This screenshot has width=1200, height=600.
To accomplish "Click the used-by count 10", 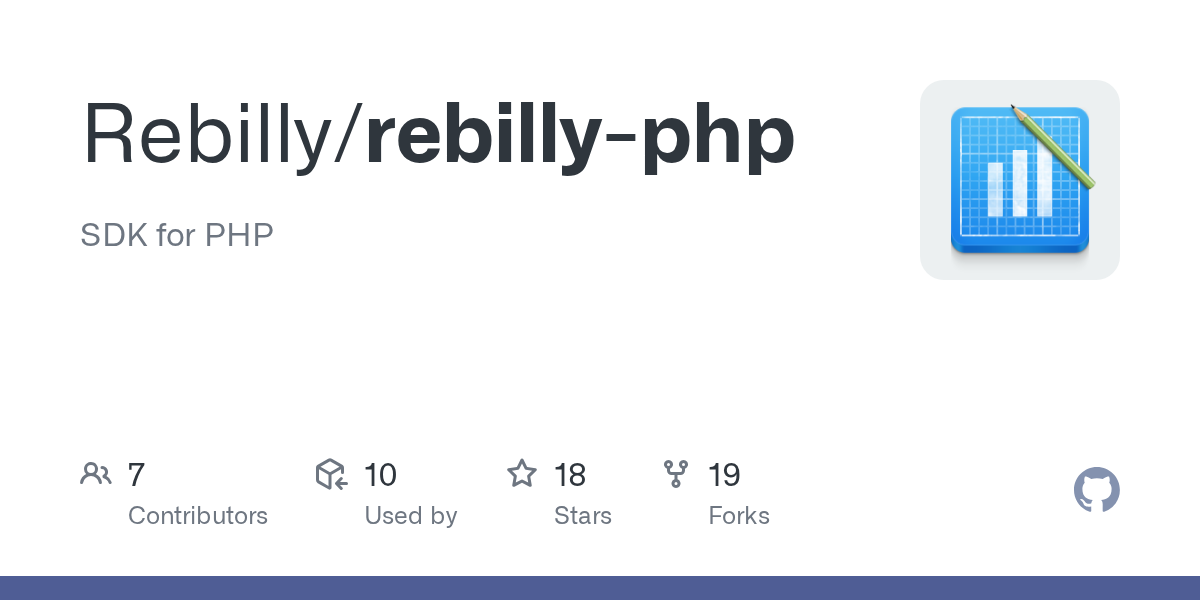I will click(381, 474).
